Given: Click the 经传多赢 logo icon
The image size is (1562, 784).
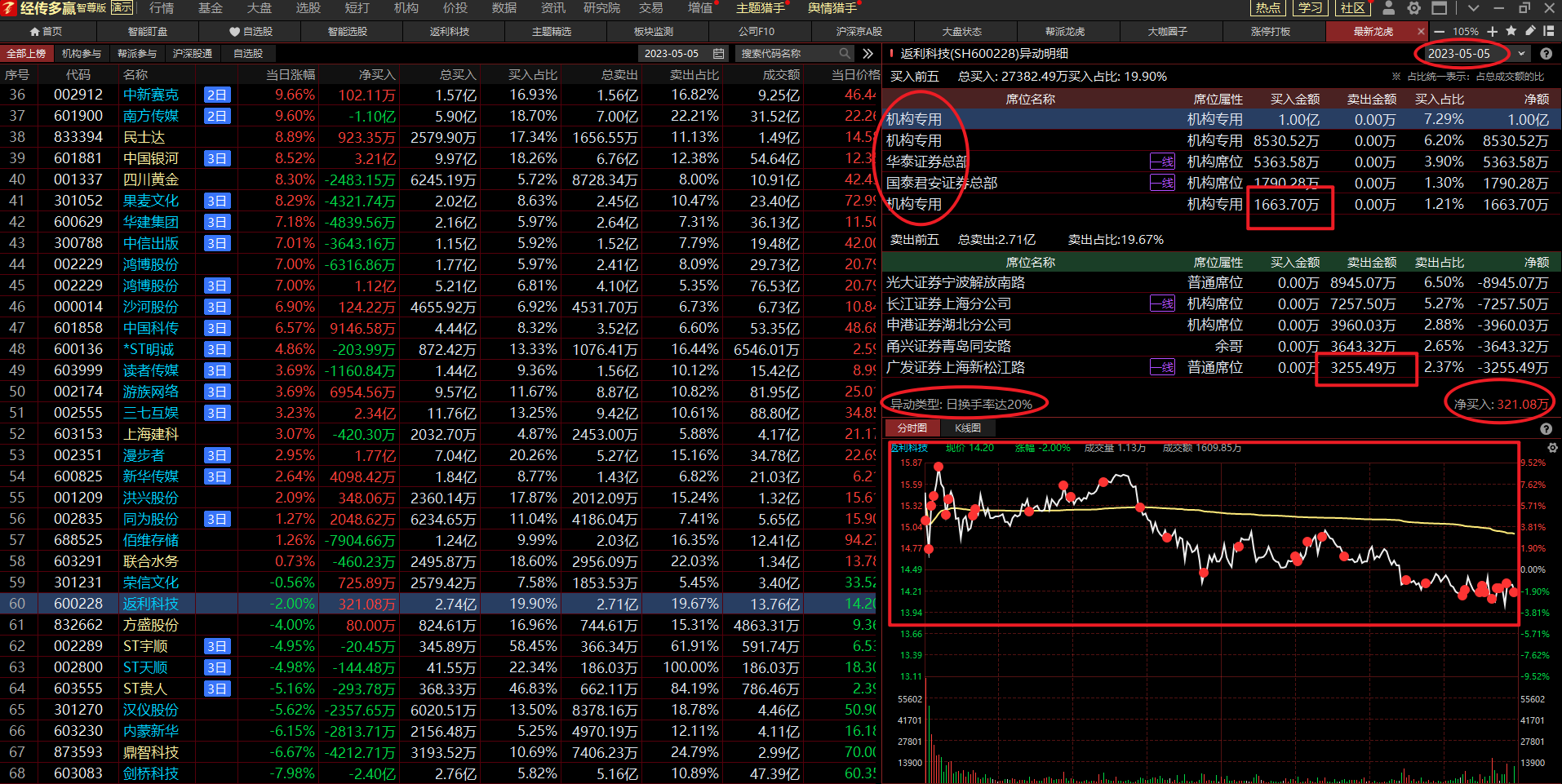Looking at the screenshot, I should point(9,8).
